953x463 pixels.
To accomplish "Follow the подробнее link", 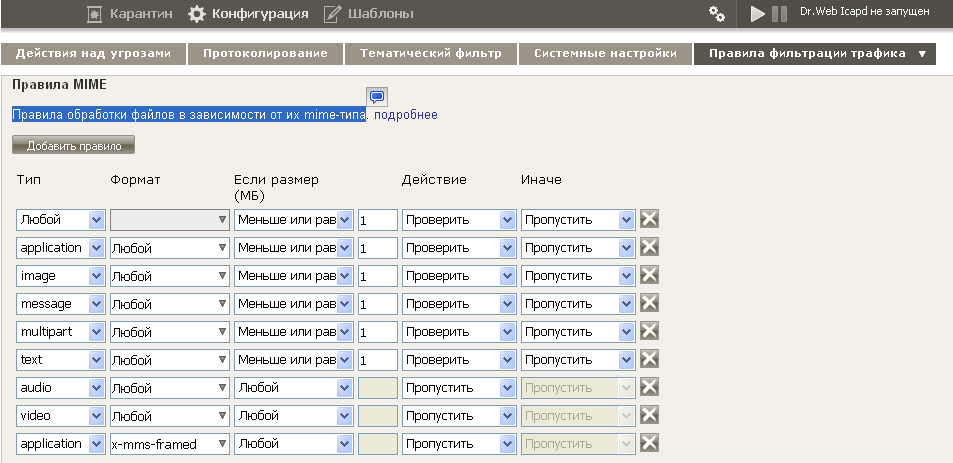I will point(405,115).
